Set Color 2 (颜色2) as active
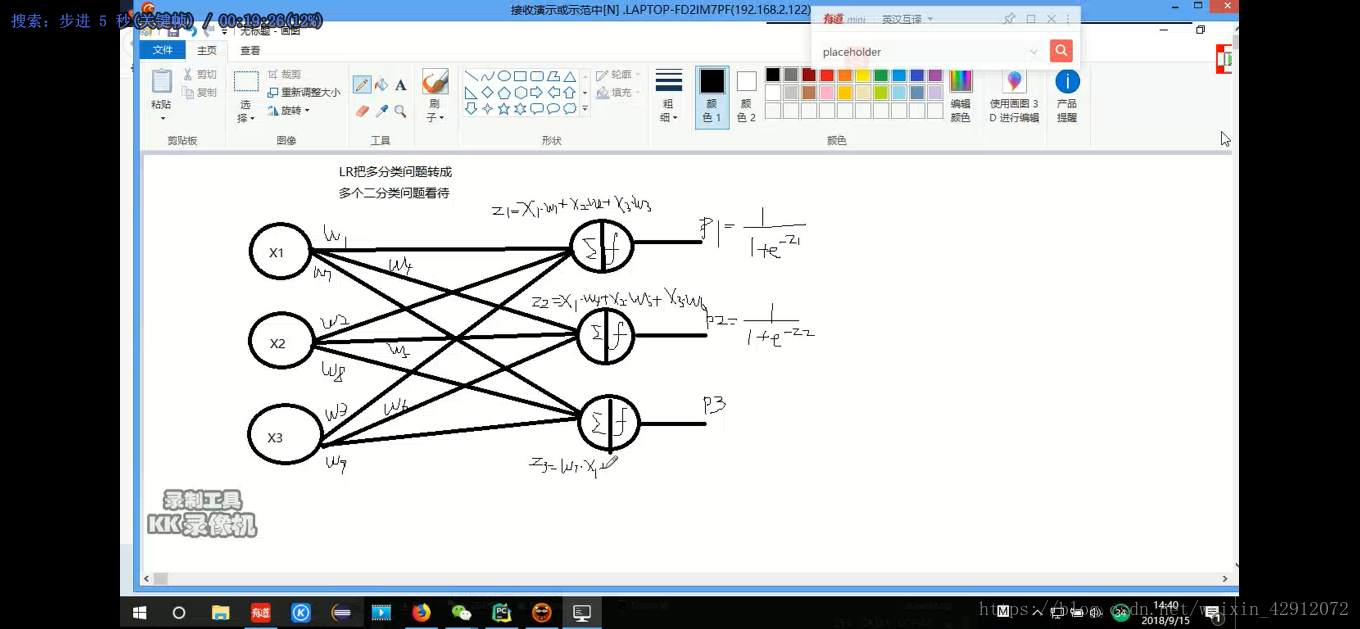Screen dimensions: 1360x629 click(746, 96)
